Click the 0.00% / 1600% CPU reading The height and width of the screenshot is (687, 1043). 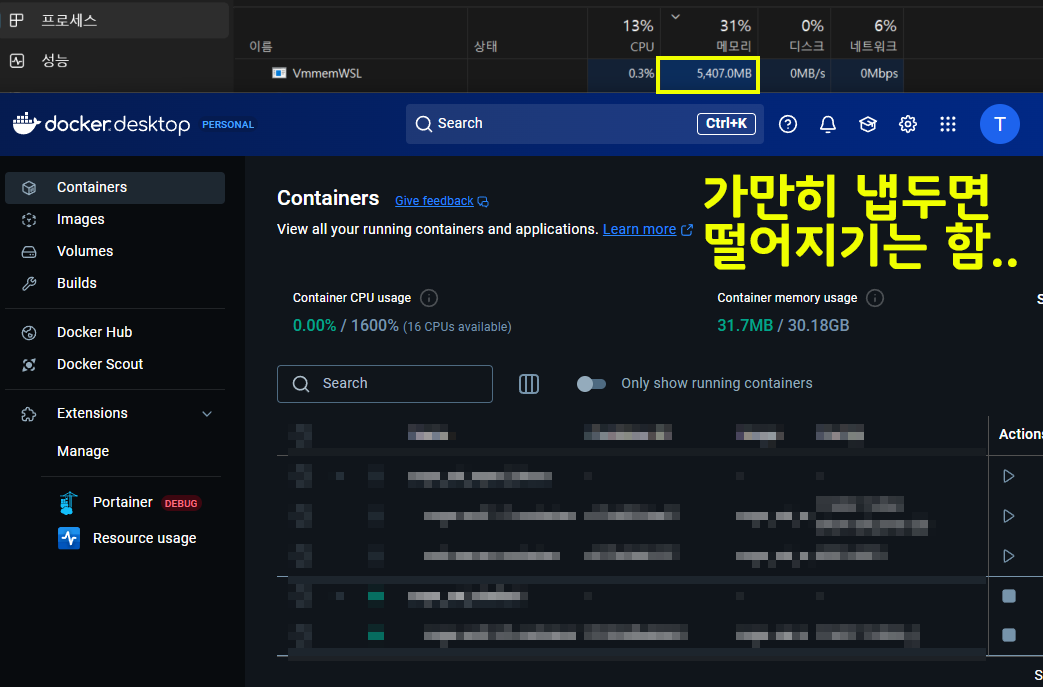pos(345,326)
